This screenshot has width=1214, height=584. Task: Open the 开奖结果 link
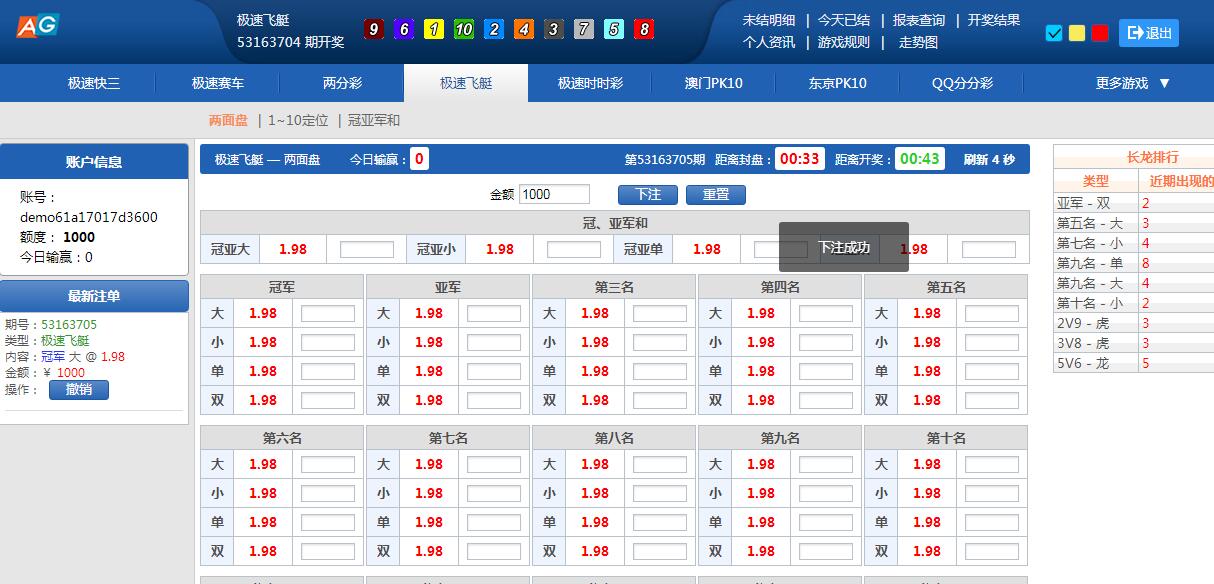click(x=994, y=20)
